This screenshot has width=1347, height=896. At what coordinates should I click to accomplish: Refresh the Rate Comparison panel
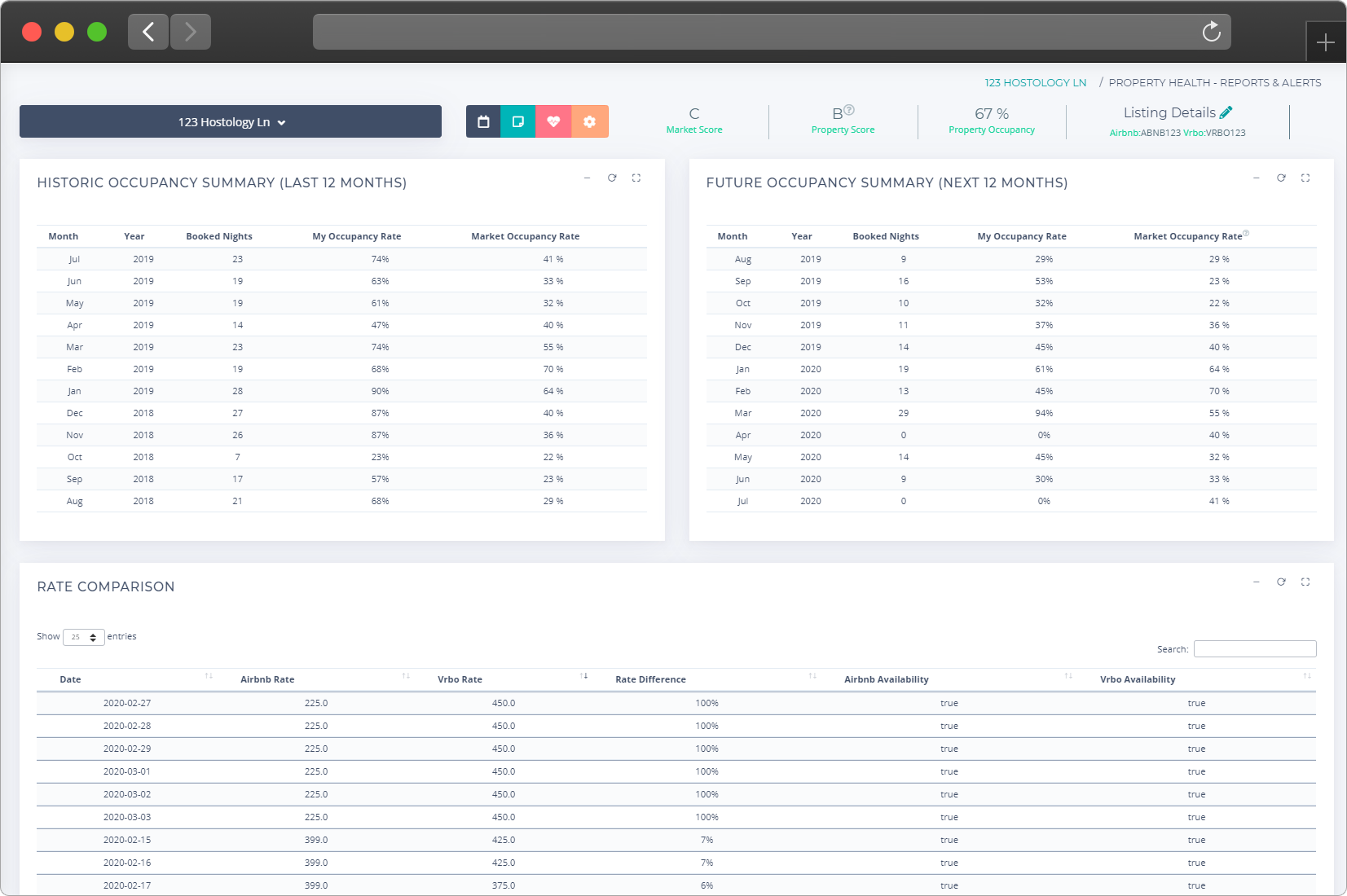pyautogui.click(x=1281, y=582)
